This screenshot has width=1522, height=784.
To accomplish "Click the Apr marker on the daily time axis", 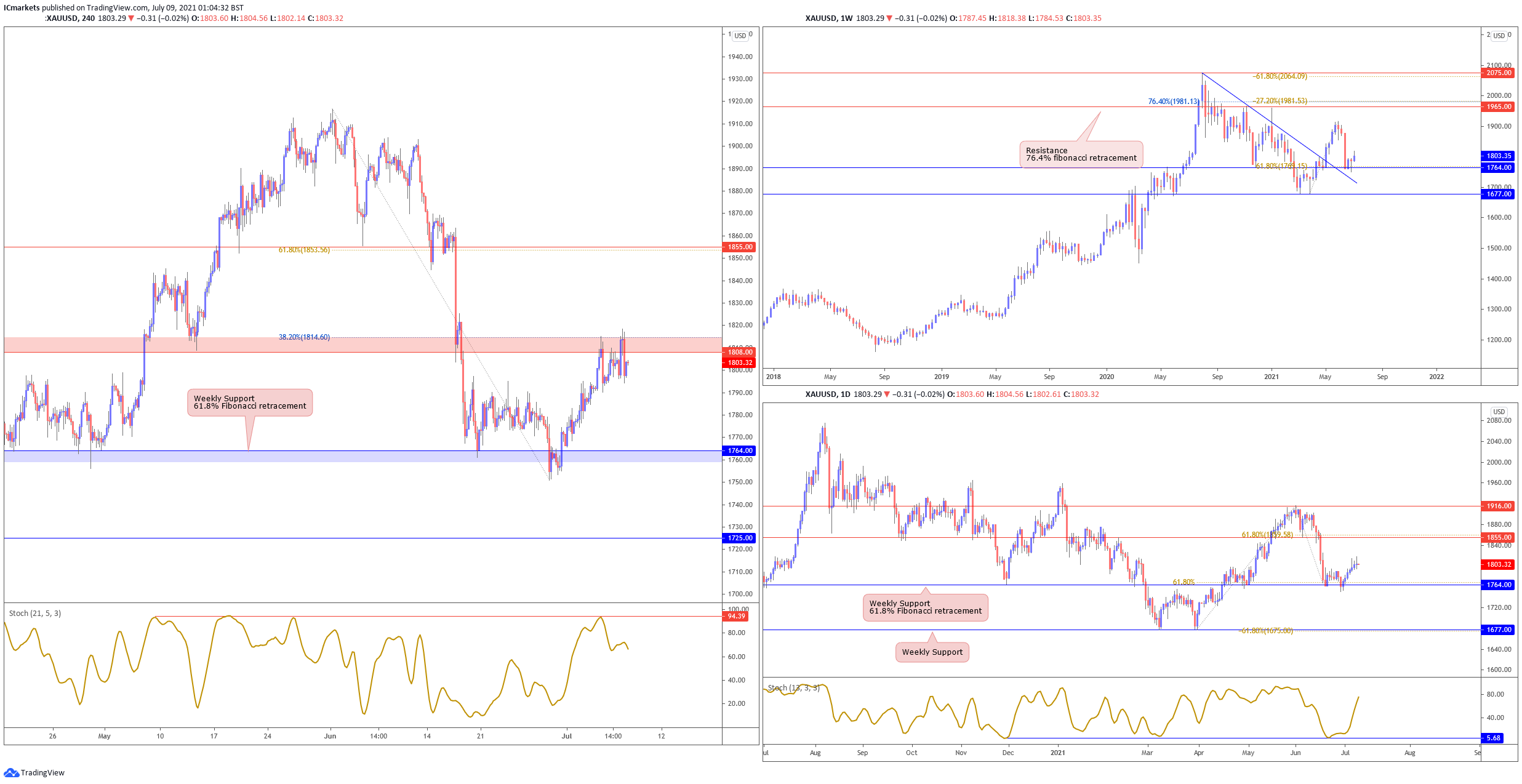I will (x=1198, y=753).
